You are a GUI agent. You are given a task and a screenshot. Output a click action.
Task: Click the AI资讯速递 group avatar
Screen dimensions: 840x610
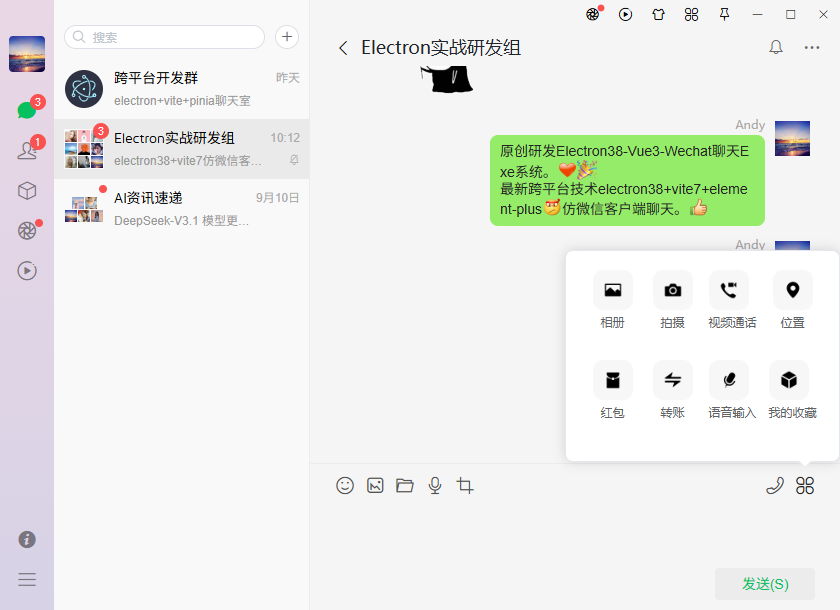(x=84, y=209)
